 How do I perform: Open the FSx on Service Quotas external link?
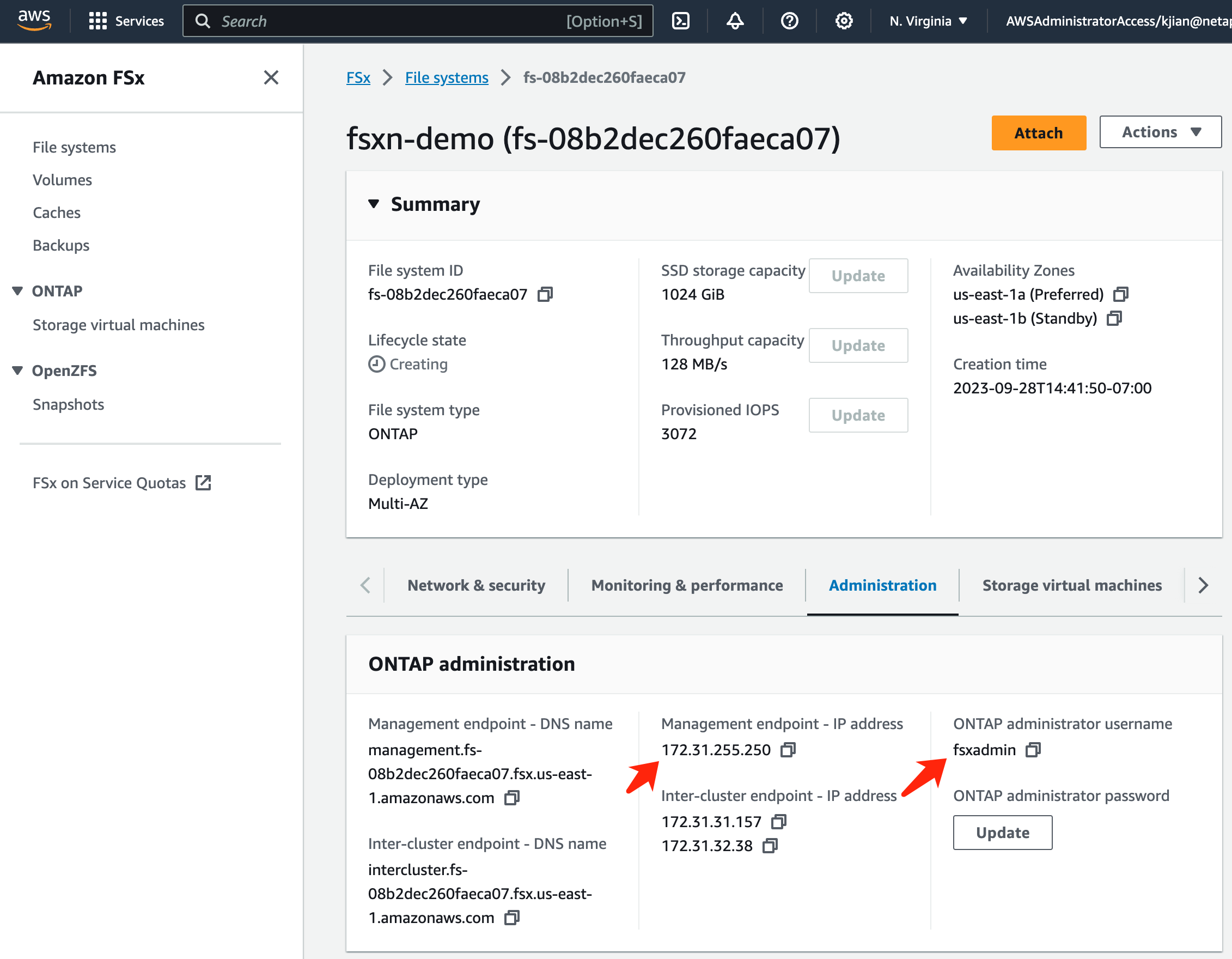click(x=122, y=483)
